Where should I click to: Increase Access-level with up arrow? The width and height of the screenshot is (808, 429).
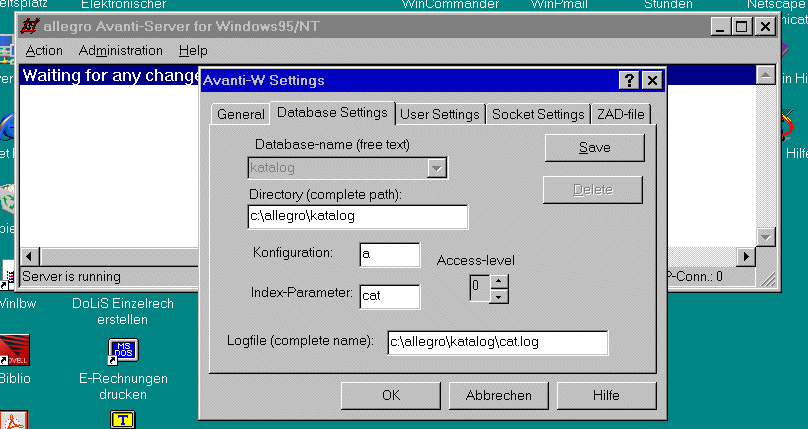coord(498,282)
